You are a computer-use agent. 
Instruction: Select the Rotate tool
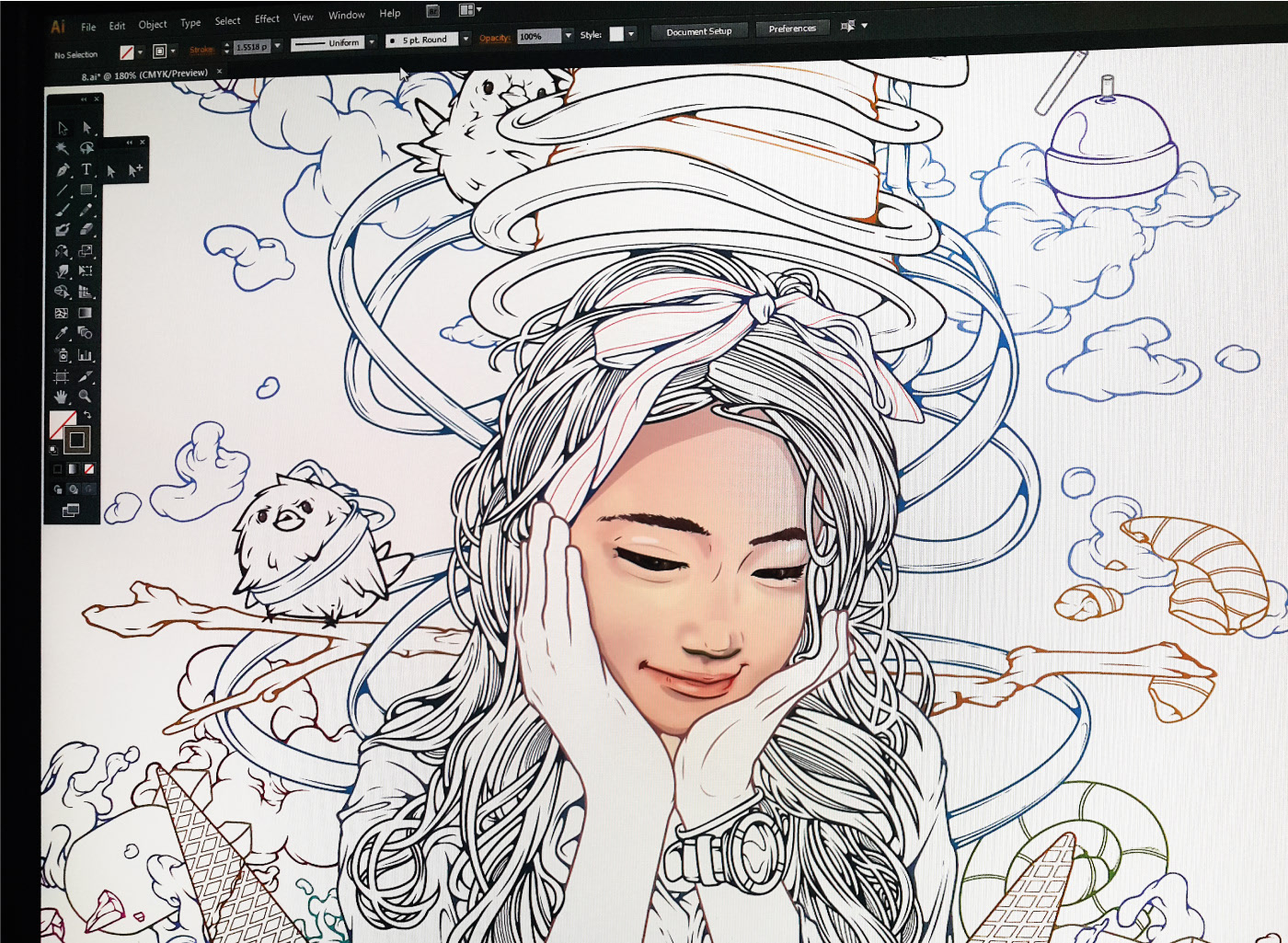tap(63, 251)
